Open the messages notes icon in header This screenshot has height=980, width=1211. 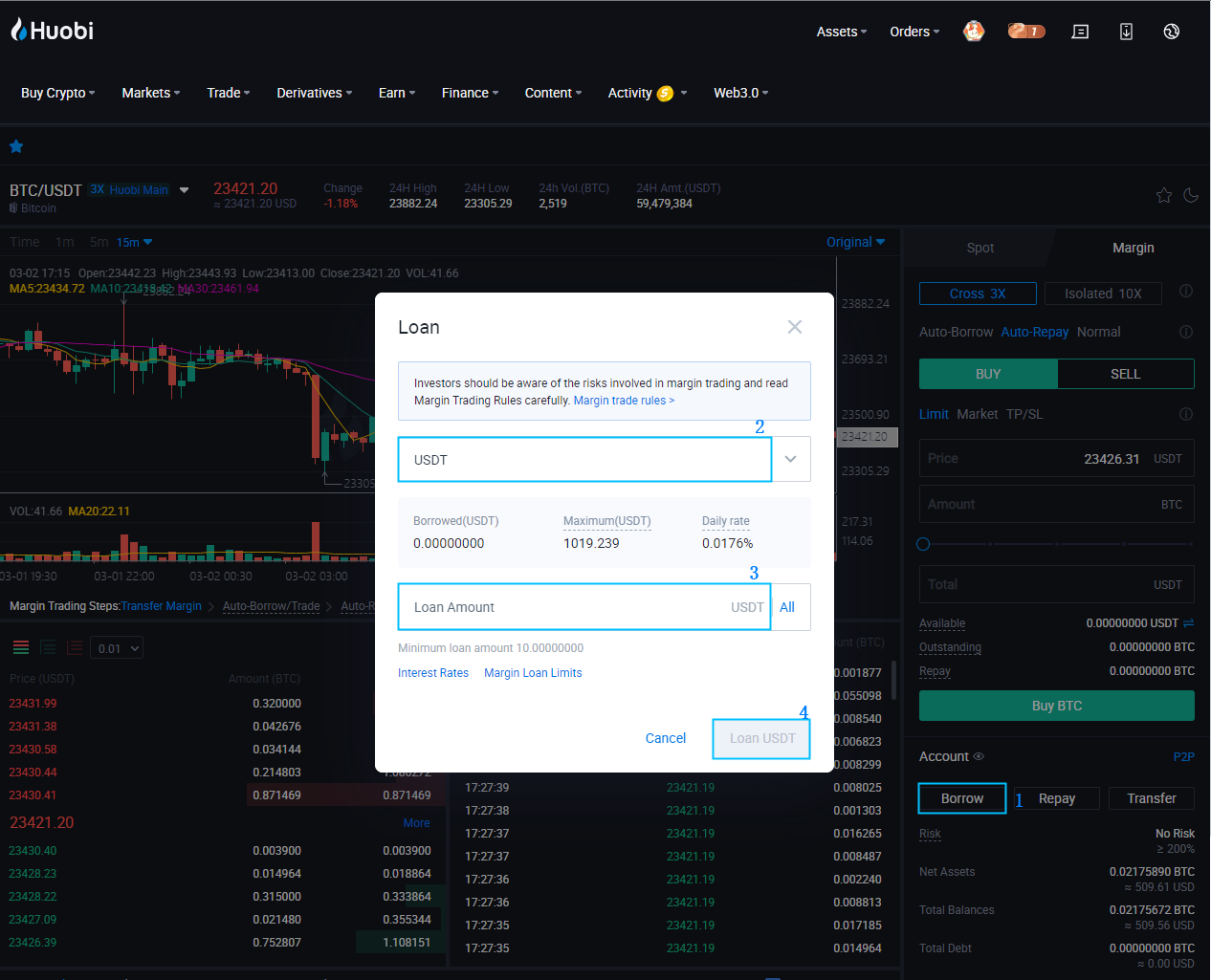click(x=1080, y=32)
